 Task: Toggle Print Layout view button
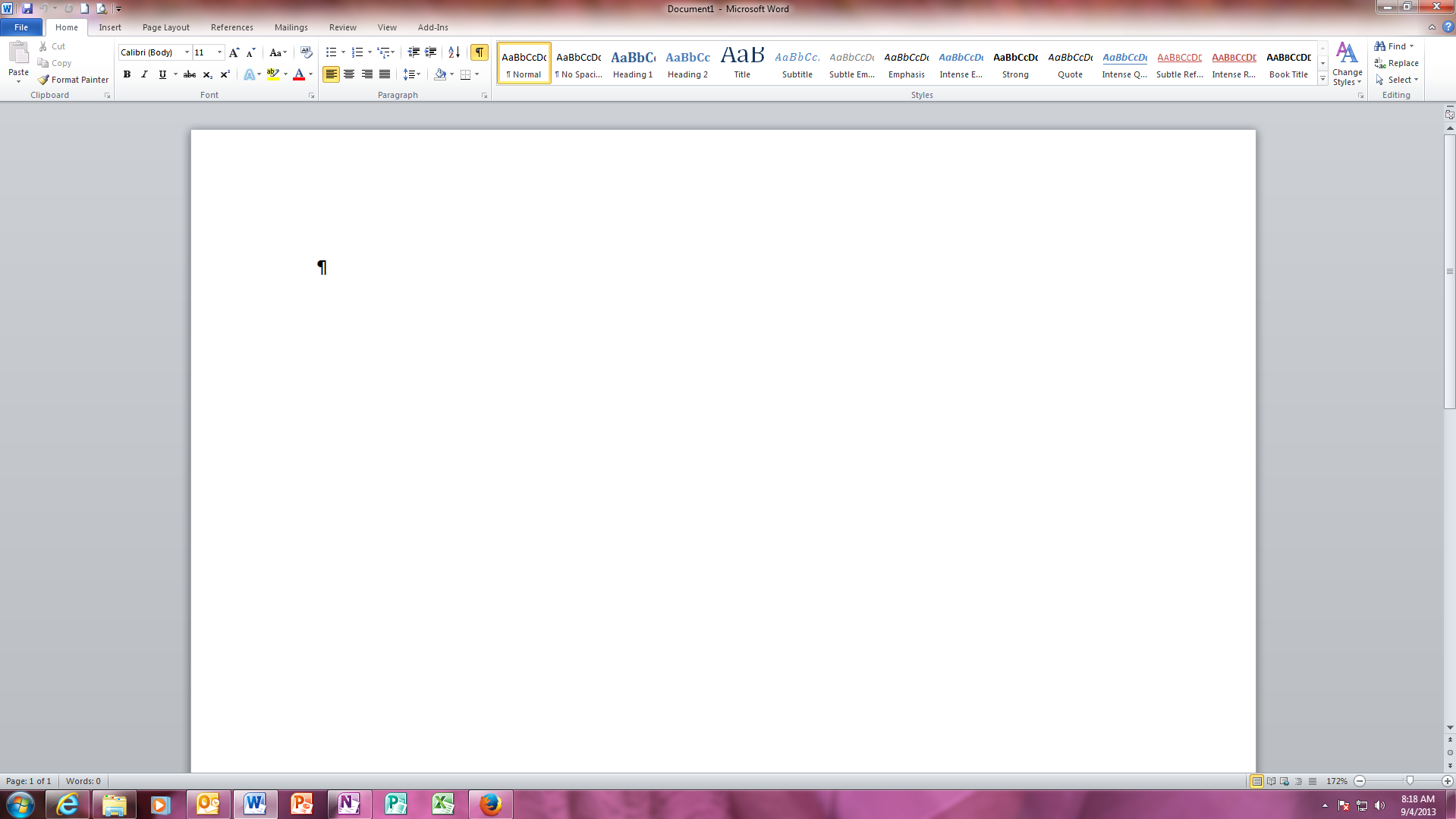[x=1257, y=781]
